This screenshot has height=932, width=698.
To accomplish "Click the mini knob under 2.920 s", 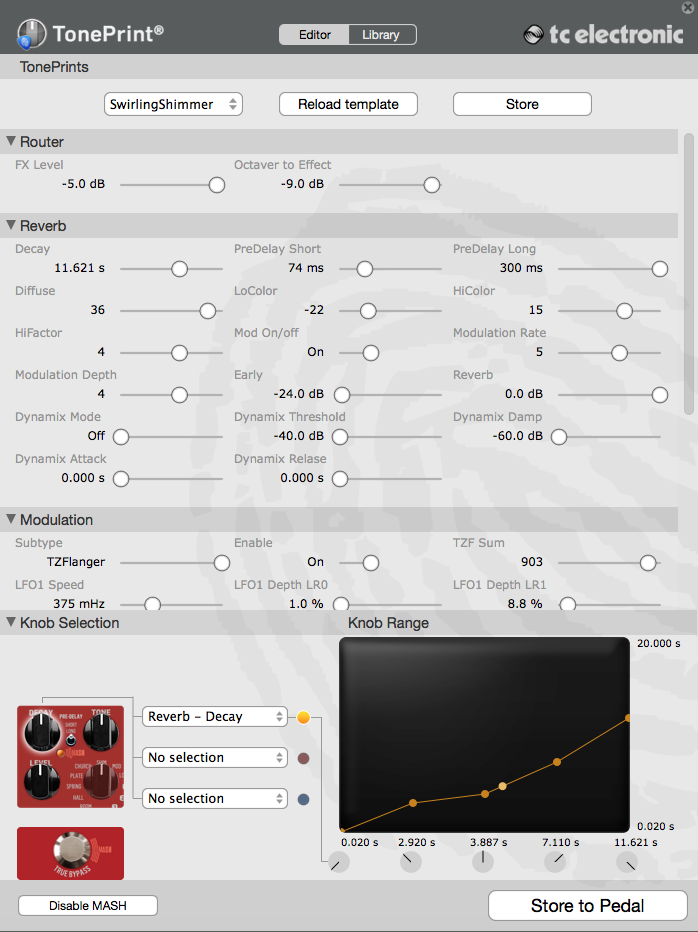I will coord(411,862).
